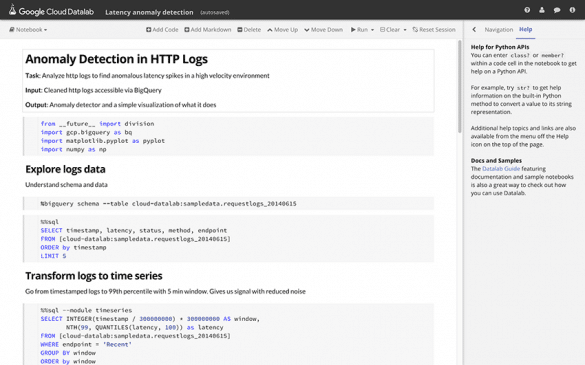Click the Google Cloud Datalab flask logo
The width and height of the screenshot is (585, 365).
click(12, 10)
